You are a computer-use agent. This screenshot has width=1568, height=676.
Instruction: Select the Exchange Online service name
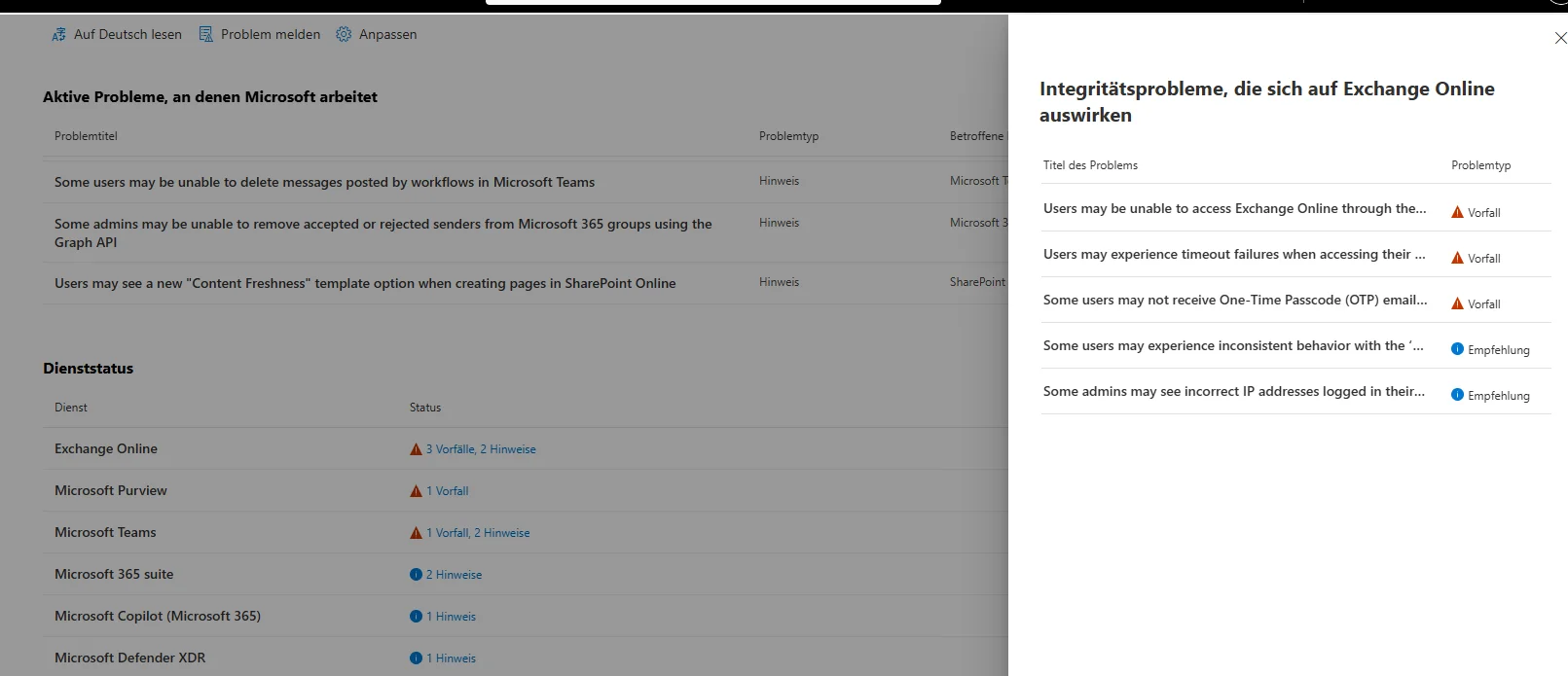[x=106, y=448]
